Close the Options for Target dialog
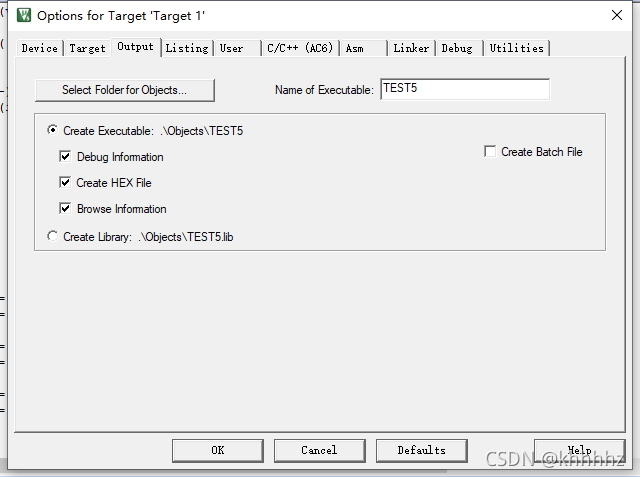The width and height of the screenshot is (640, 477). 617,15
